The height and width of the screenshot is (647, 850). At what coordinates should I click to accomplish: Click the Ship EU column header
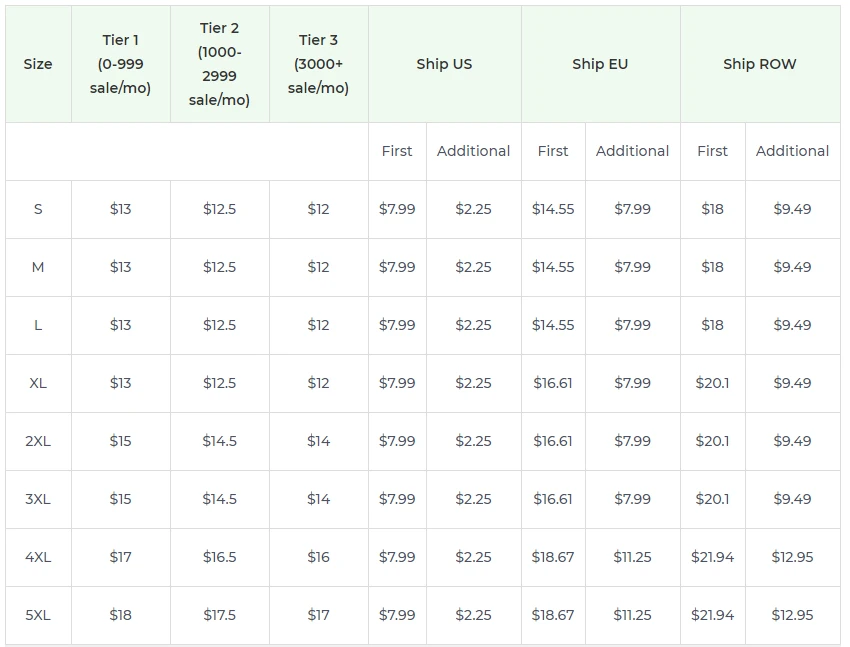(x=602, y=63)
